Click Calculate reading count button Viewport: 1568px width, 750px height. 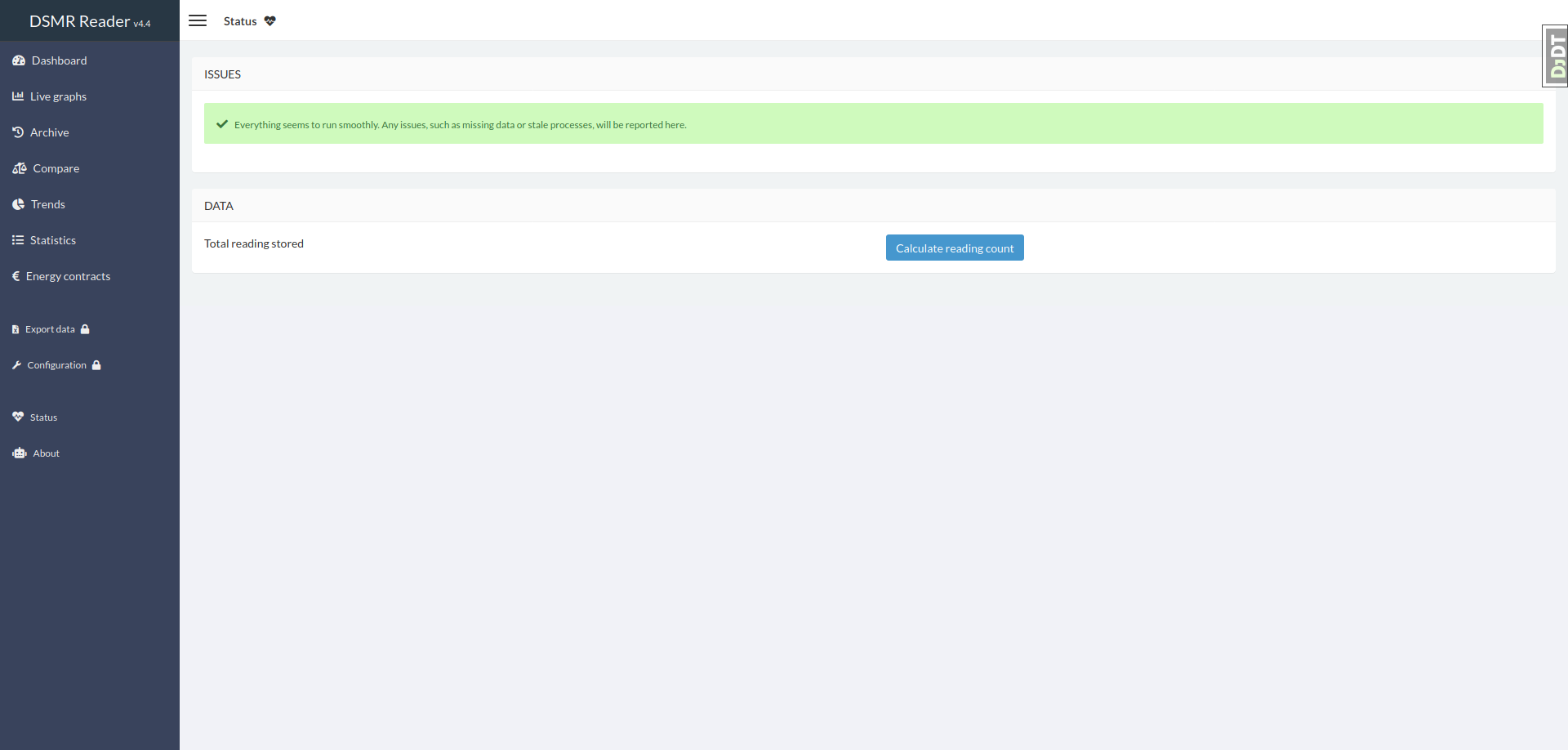955,248
